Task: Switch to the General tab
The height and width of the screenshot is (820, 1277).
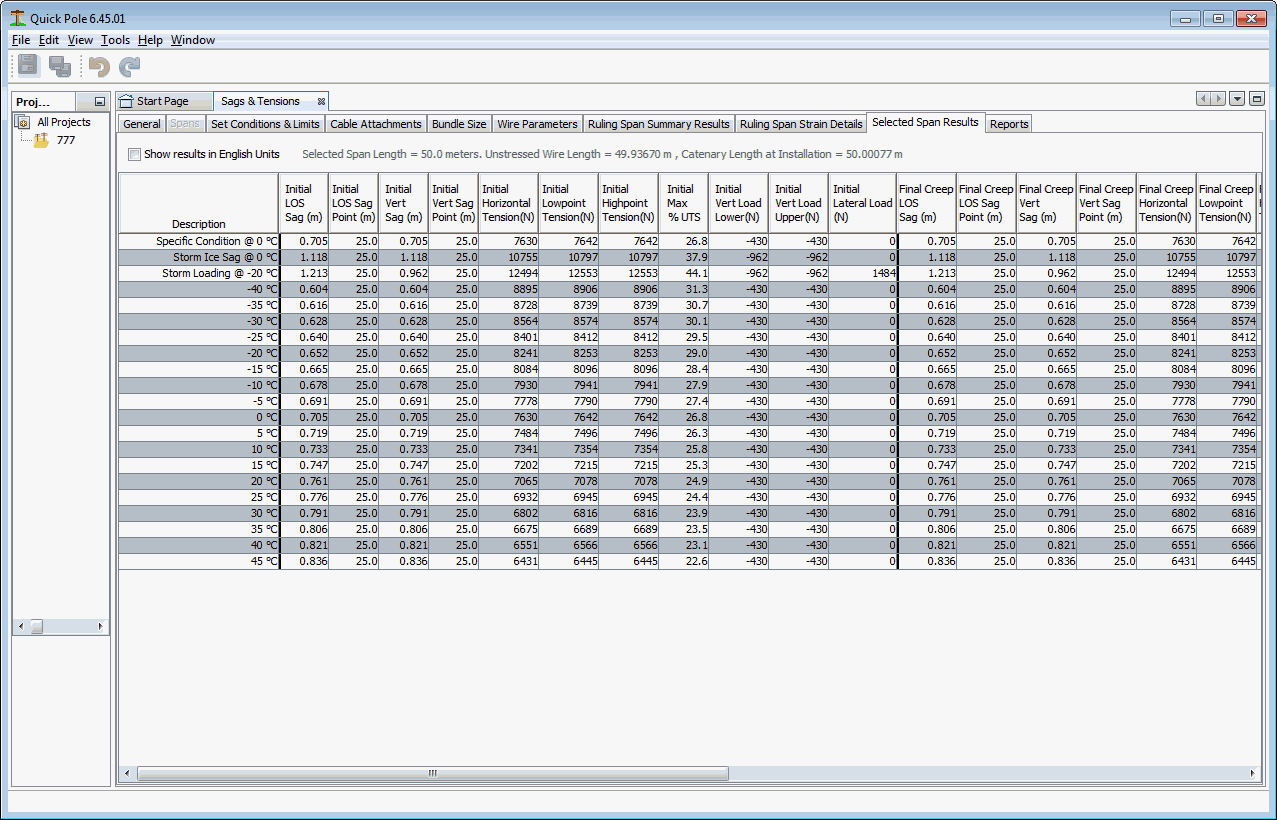Action: (x=142, y=124)
